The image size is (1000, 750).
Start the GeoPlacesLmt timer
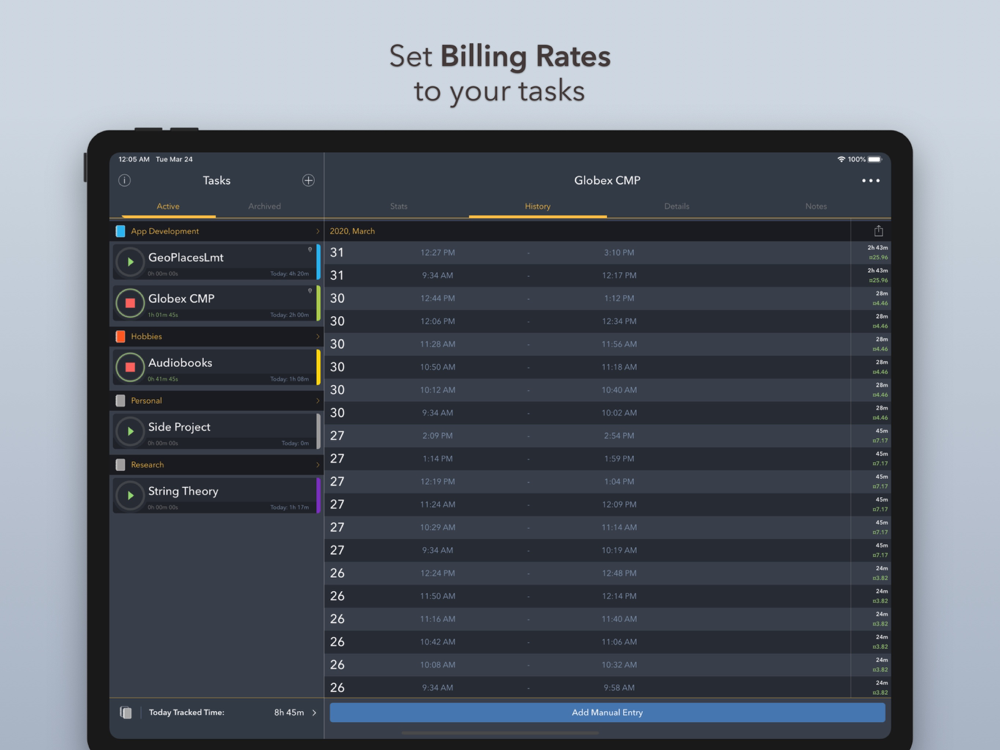point(130,261)
